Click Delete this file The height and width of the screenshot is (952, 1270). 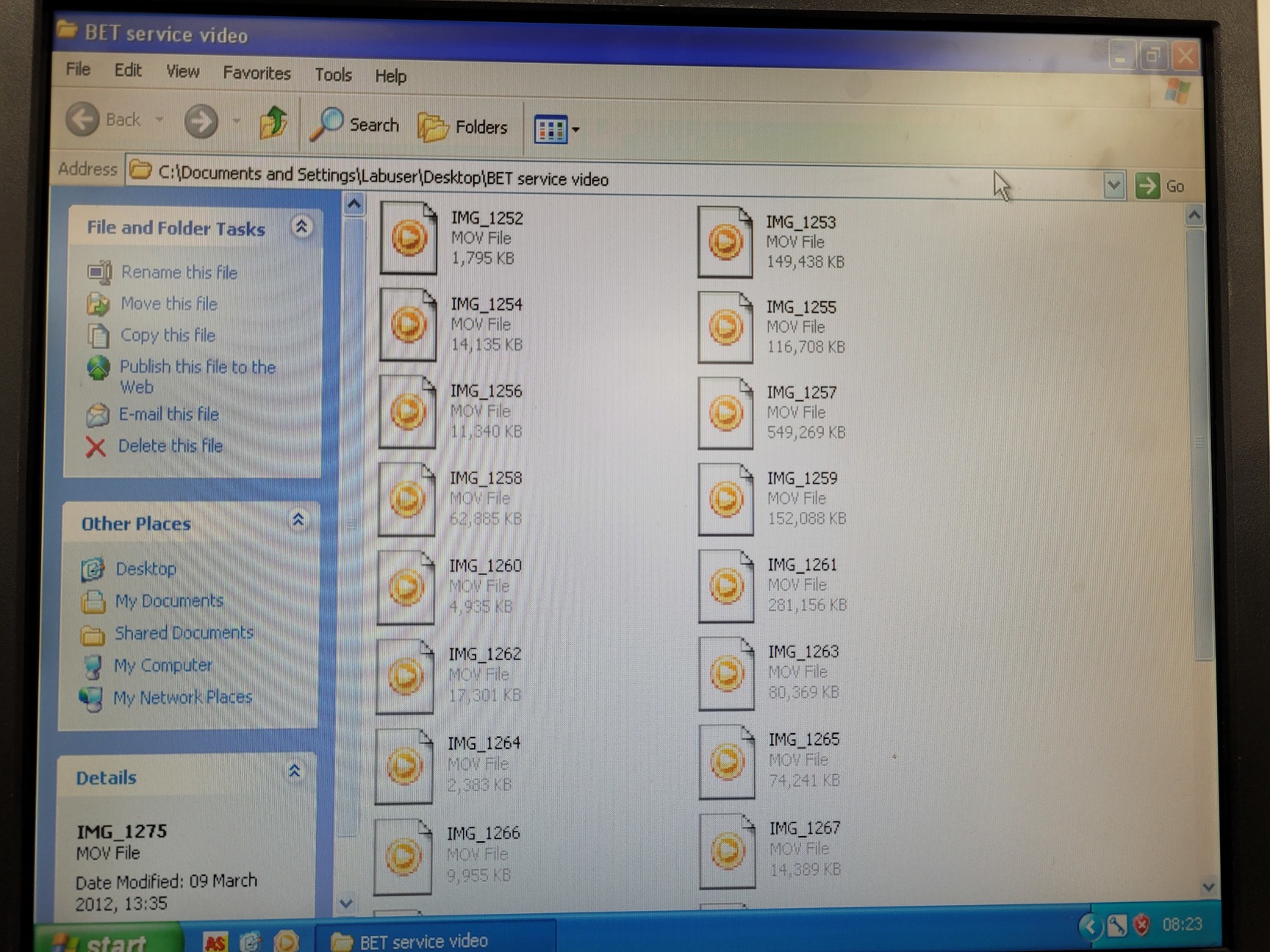coord(170,446)
